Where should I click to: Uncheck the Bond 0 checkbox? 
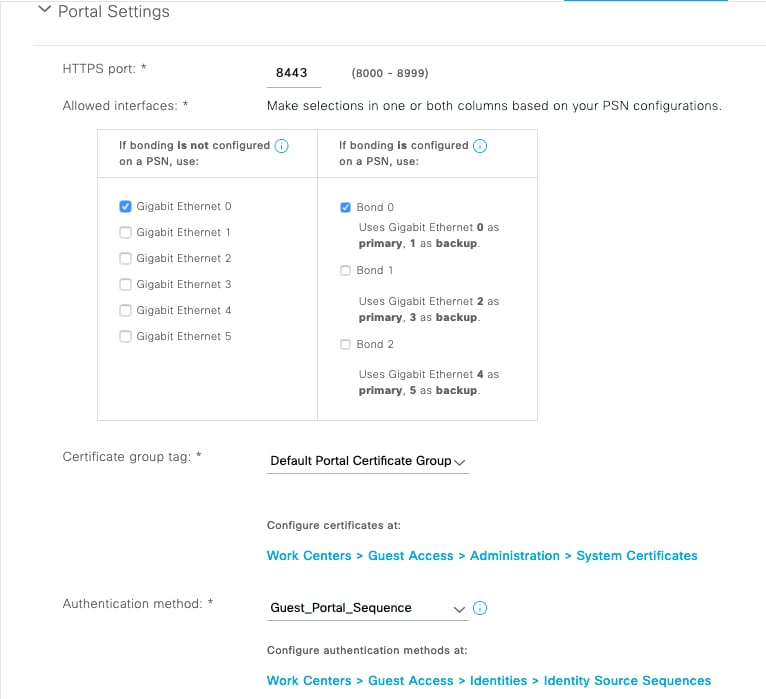pos(345,208)
